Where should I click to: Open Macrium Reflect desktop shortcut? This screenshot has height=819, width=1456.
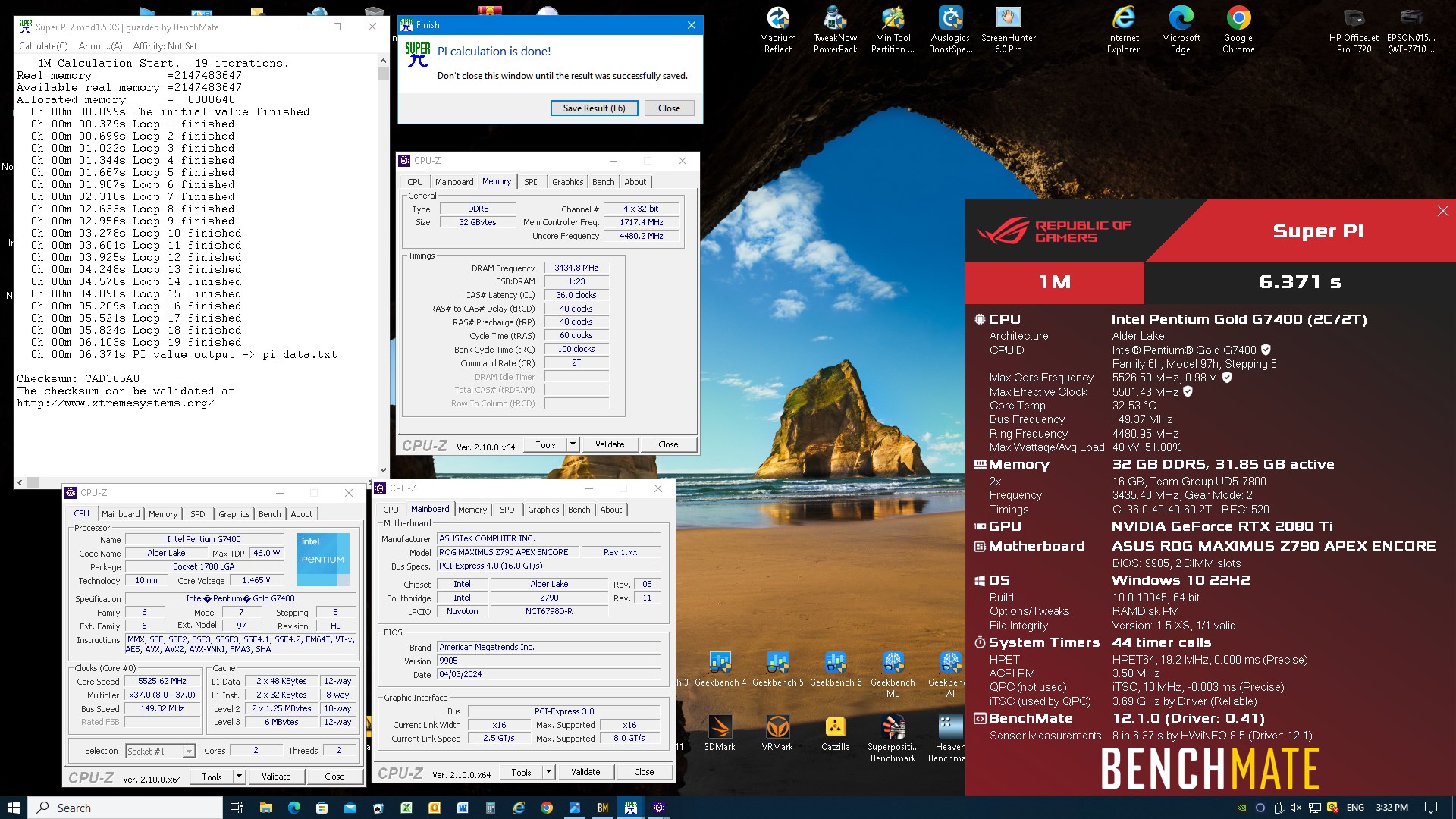[778, 30]
